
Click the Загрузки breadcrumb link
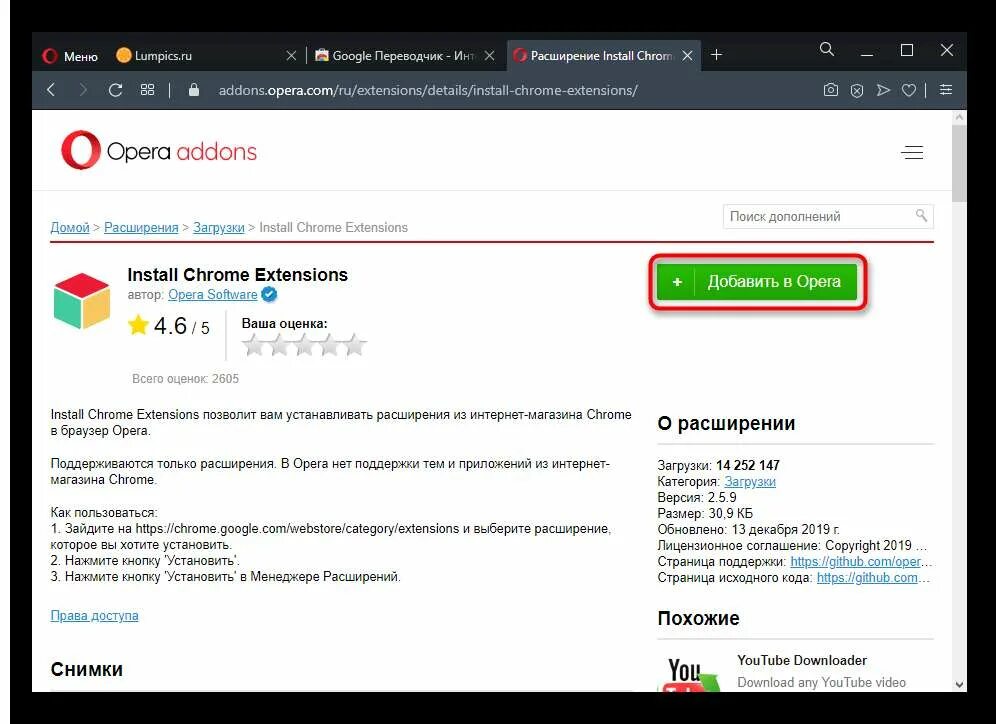coord(219,228)
